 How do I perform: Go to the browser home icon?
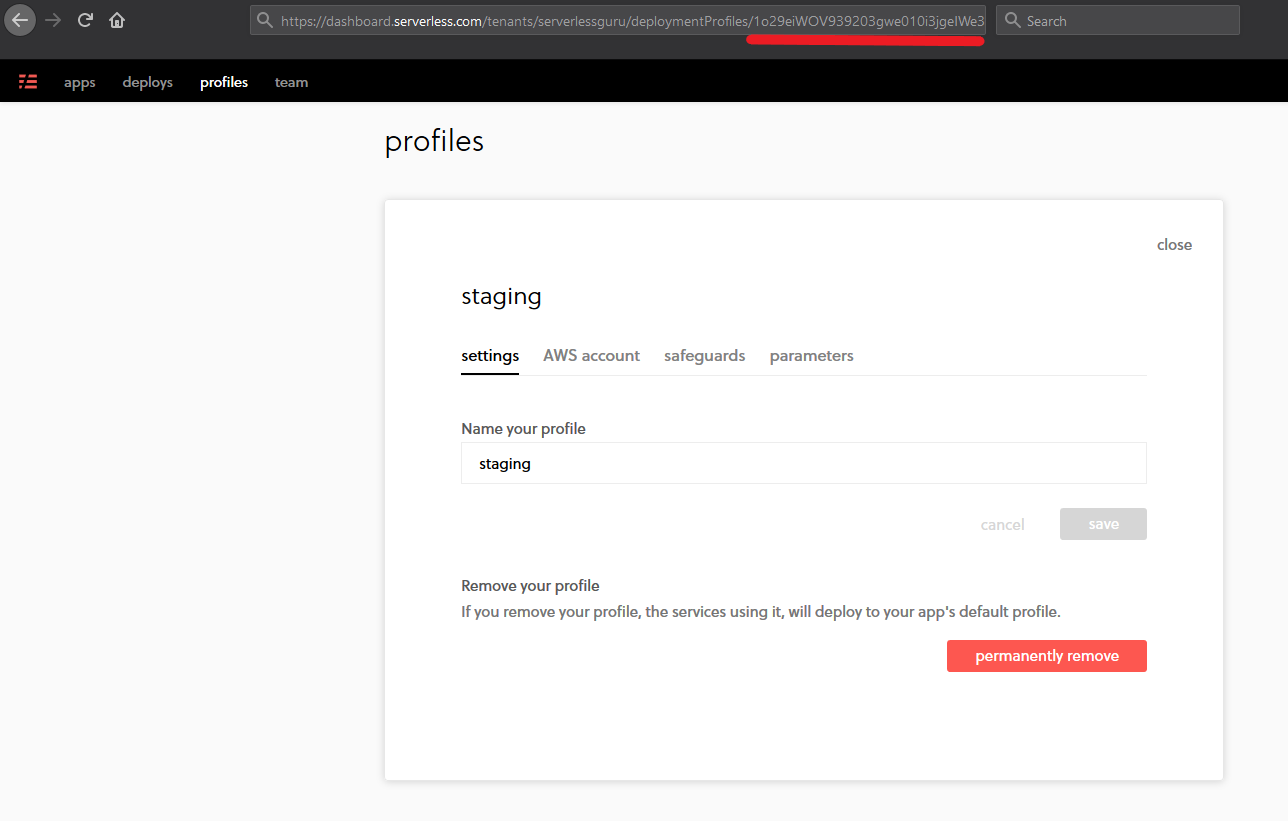117,20
